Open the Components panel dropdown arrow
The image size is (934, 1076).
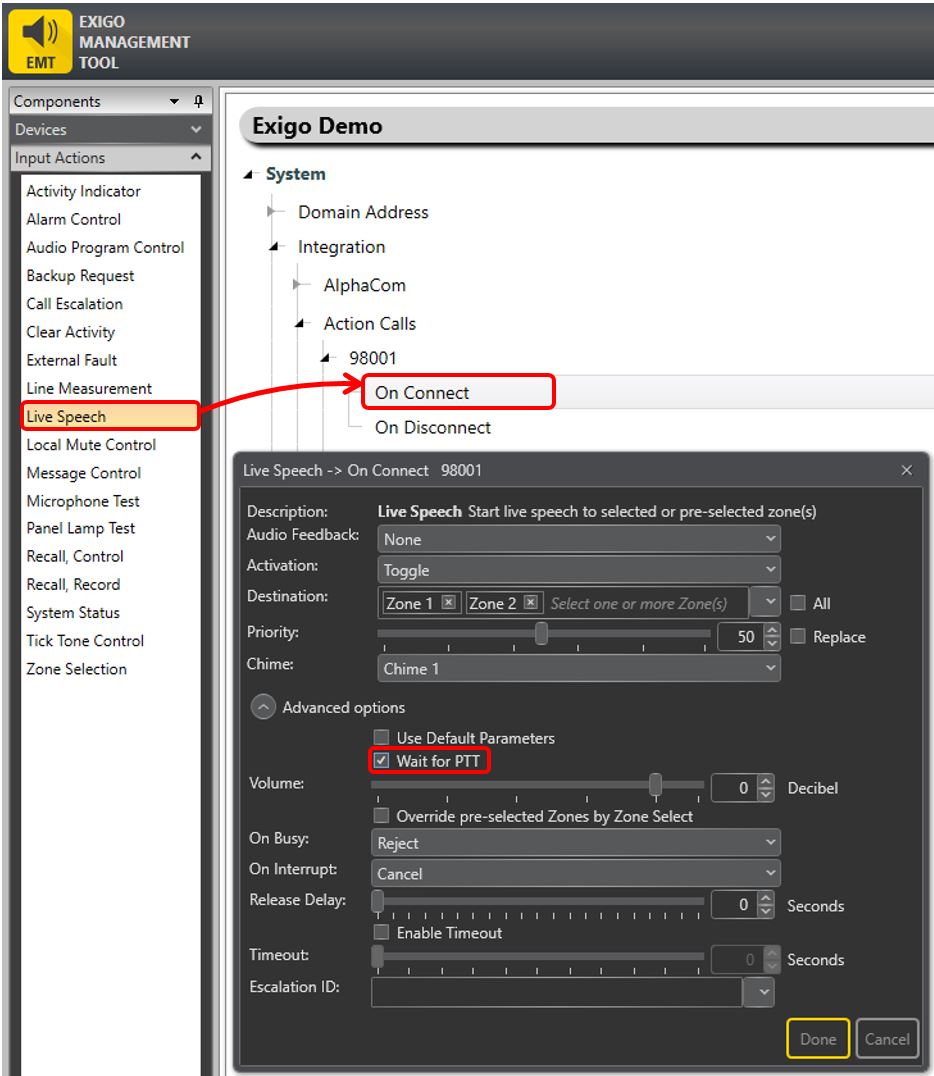(x=174, y=102)
